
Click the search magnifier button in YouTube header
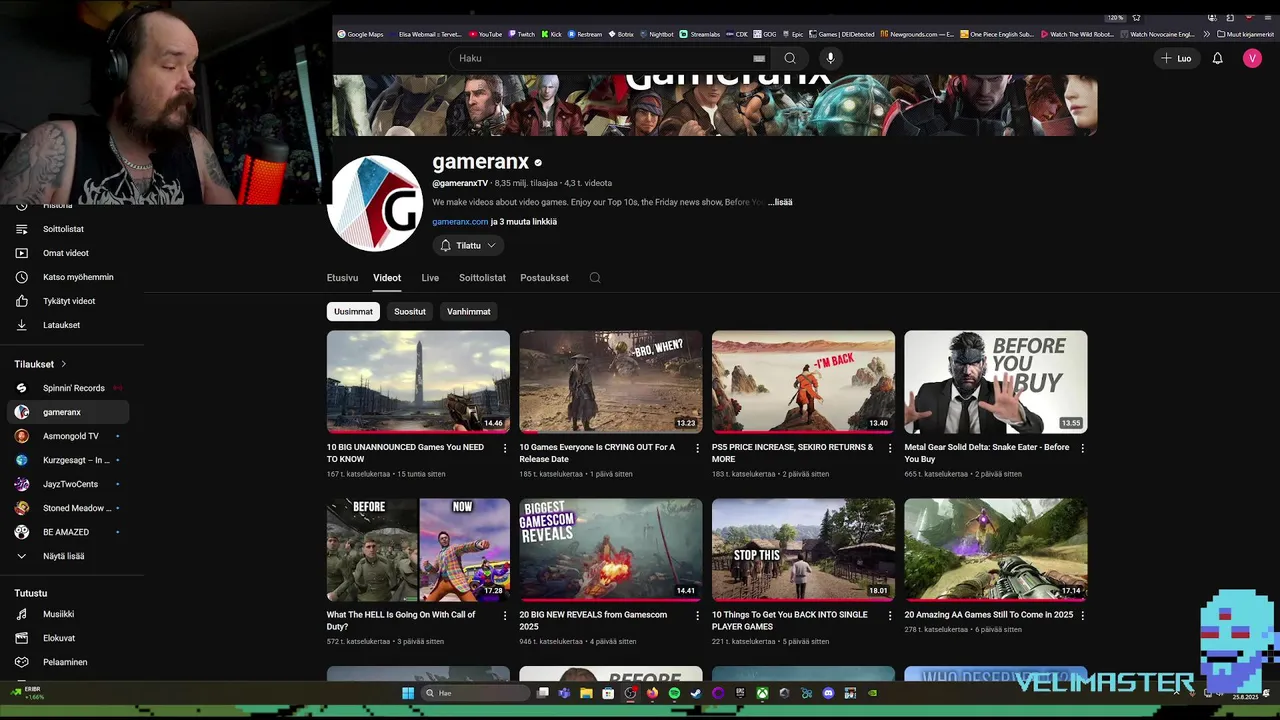[790, 58]
